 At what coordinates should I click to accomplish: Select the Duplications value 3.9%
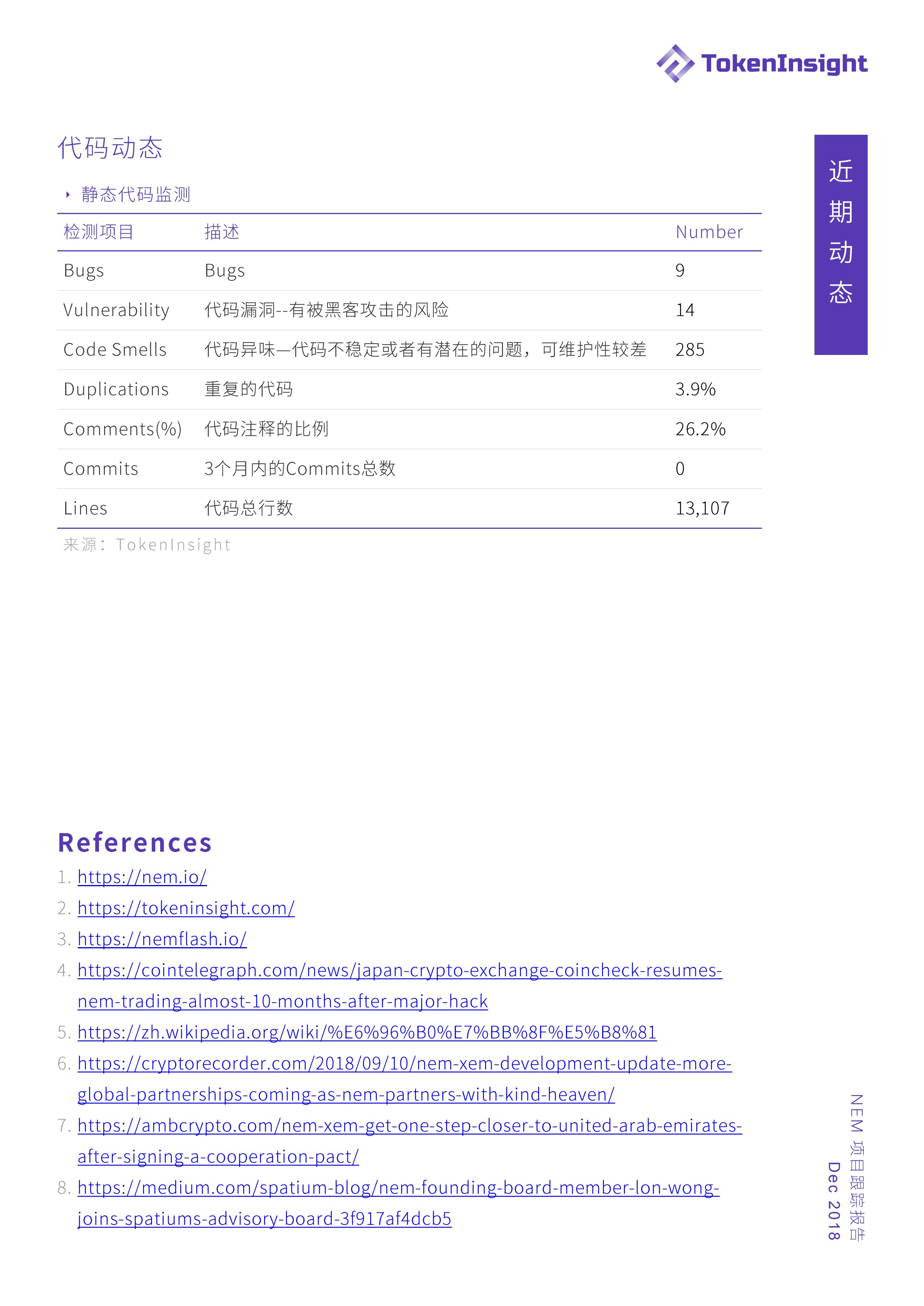point(695,390)
